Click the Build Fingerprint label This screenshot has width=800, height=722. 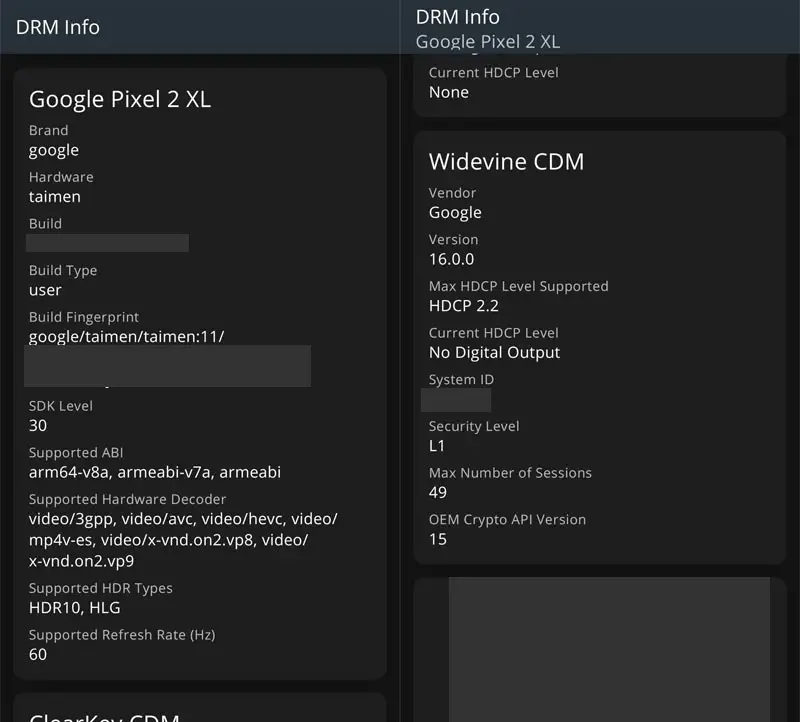click(84, 317)
